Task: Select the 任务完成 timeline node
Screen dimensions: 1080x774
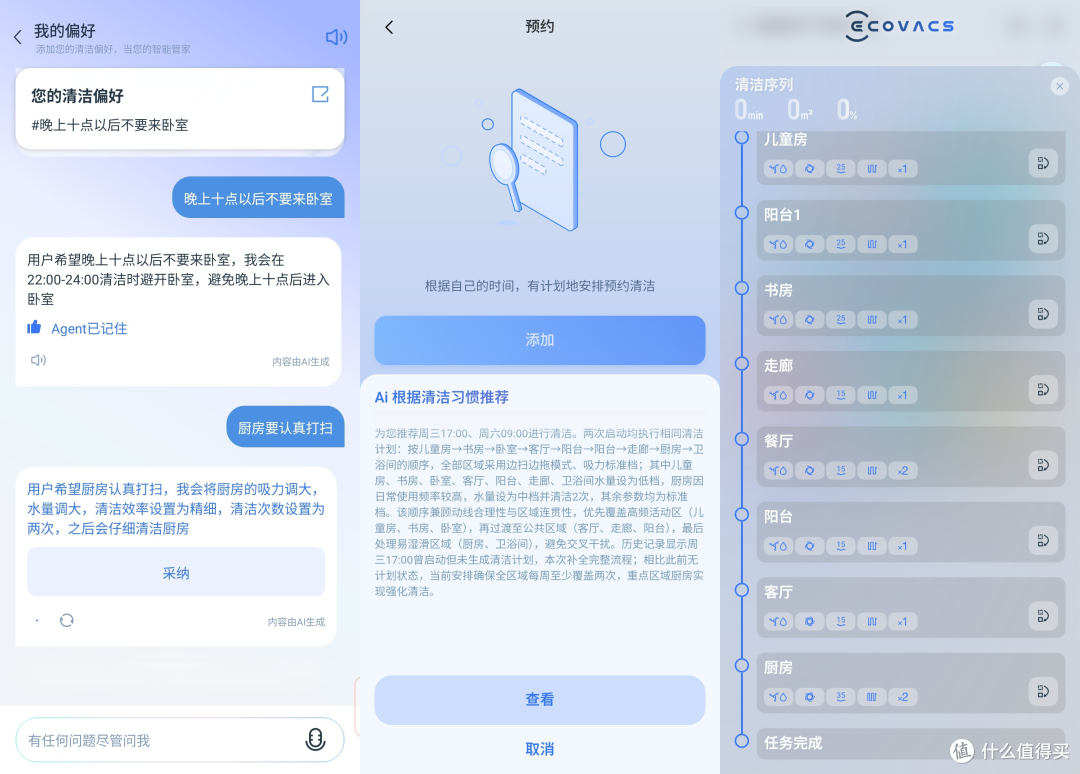Action: [742, 741]
